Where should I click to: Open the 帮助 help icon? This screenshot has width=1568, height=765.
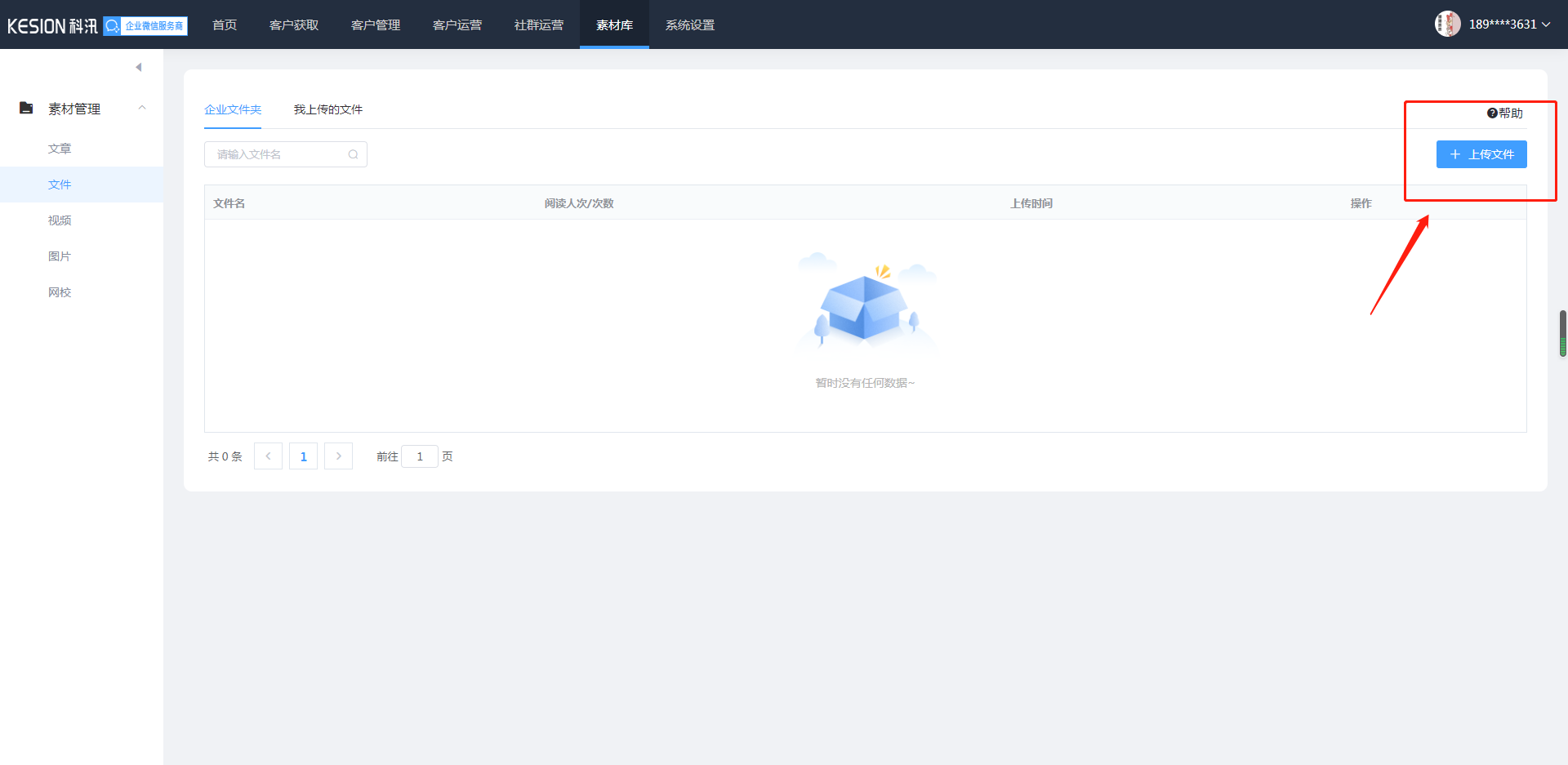click(x=1491, y=113)
